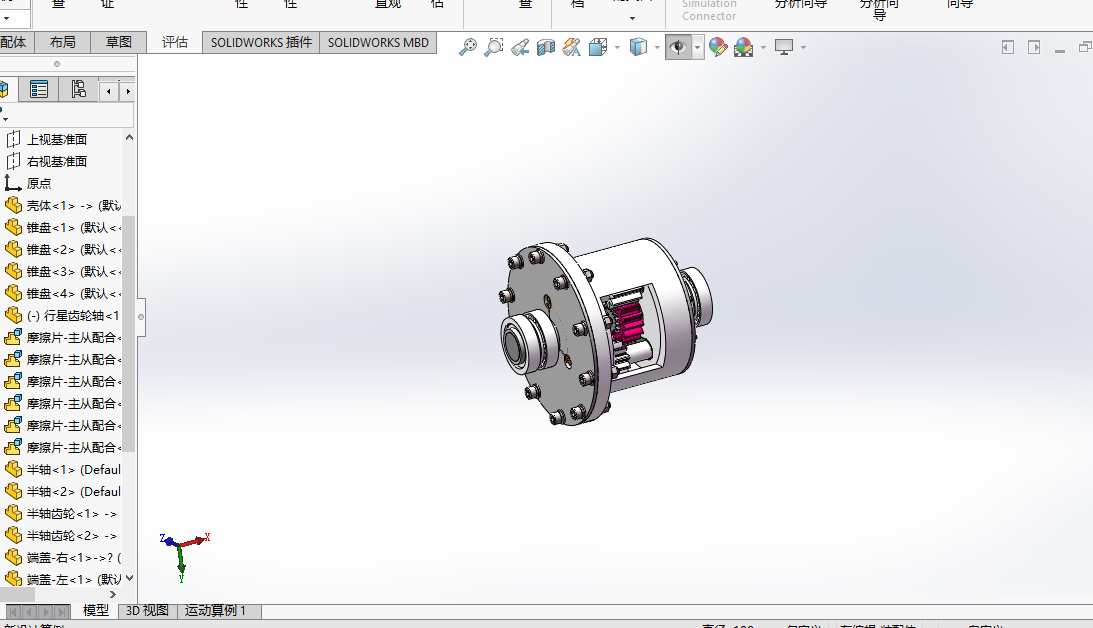Click the feature tree scroll down arrow

pyautogui.click(x=129, y=579)
